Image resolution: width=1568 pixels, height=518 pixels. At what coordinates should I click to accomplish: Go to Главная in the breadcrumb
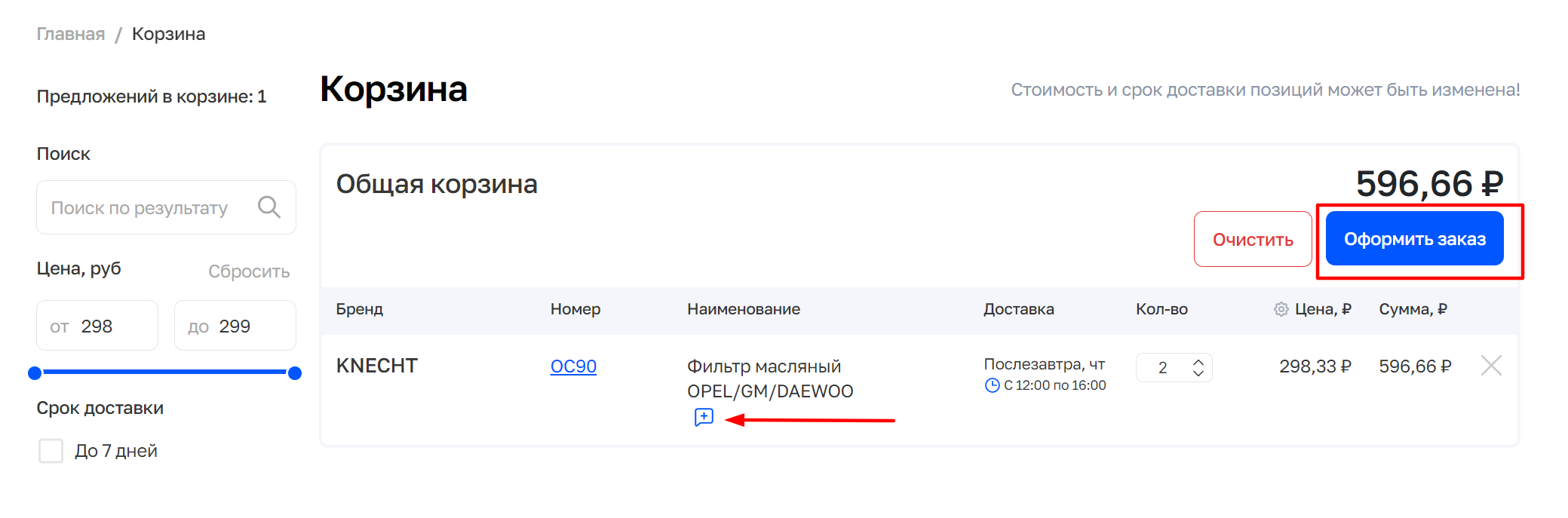pos(71,34)
